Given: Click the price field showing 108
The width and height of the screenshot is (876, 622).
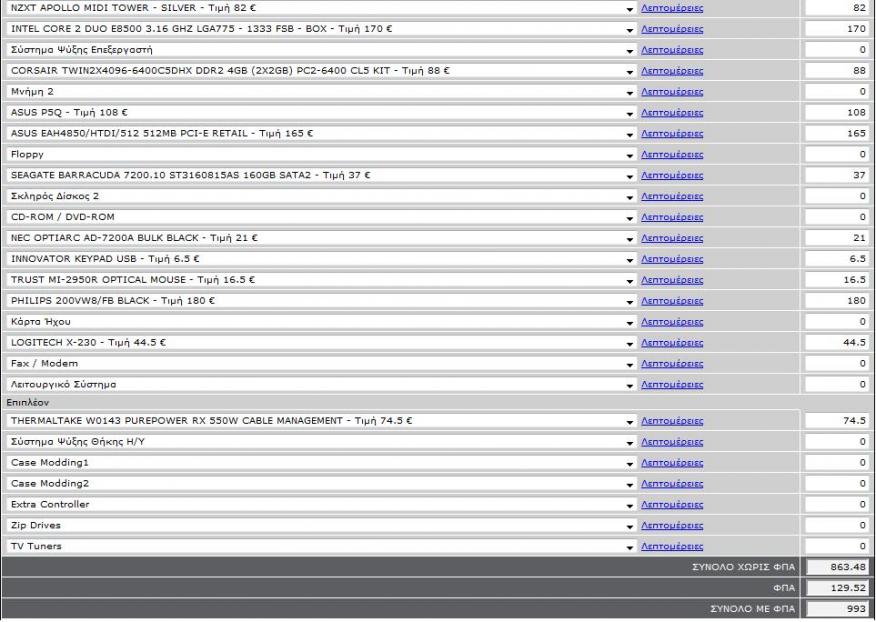Looking at the screenshot, I should (837, 113).
